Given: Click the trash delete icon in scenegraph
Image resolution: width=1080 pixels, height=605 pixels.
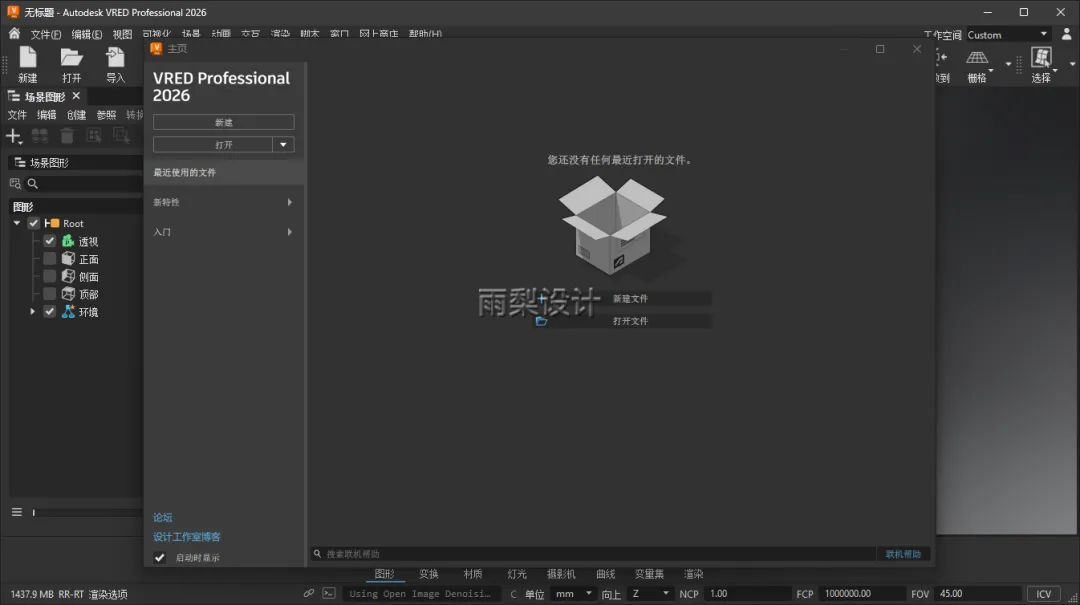Looking at the screenshot, I should (67, 136).
